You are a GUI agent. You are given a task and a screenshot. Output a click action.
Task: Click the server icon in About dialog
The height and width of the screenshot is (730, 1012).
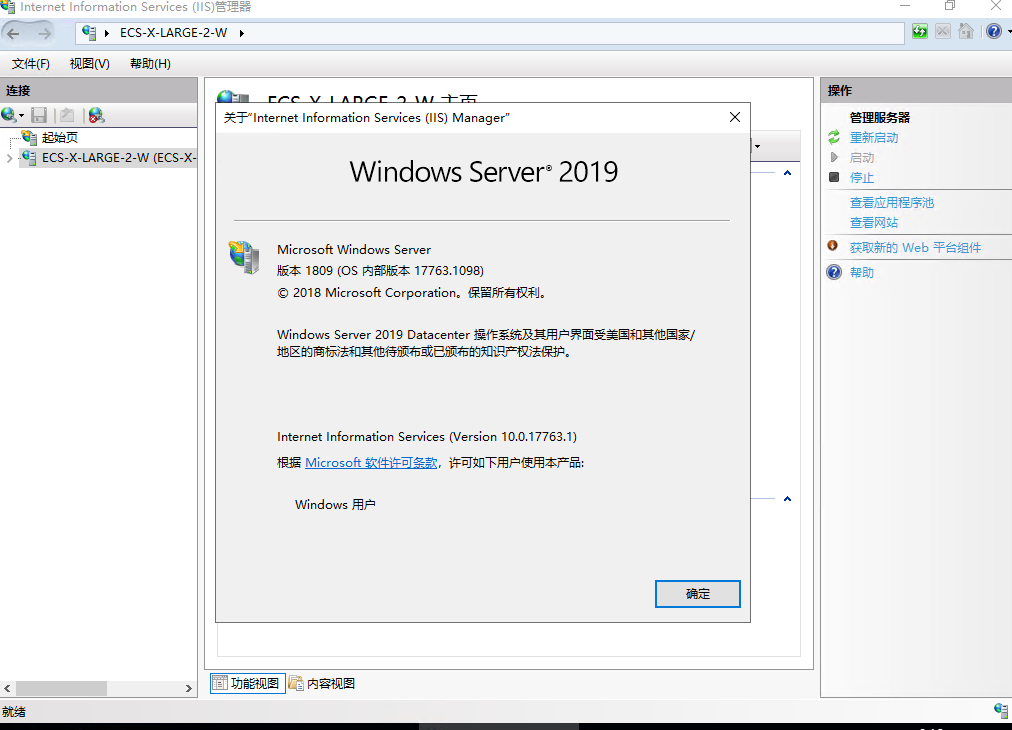coord(244,257)
